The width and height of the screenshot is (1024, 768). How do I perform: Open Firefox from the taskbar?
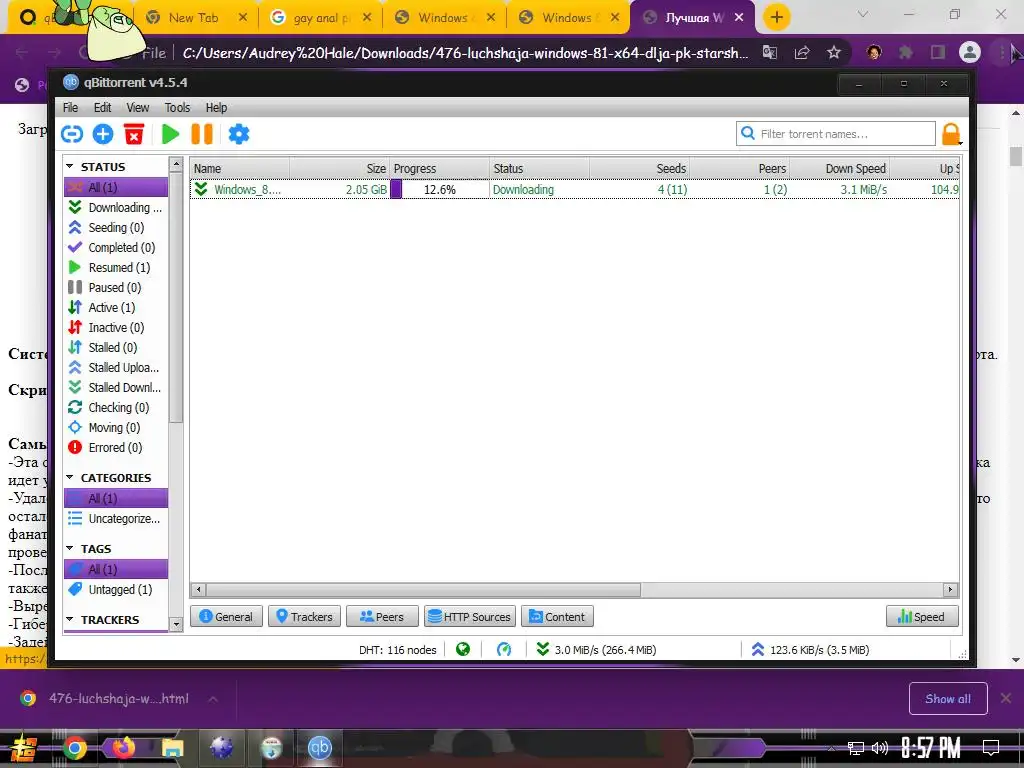point(123,748)
